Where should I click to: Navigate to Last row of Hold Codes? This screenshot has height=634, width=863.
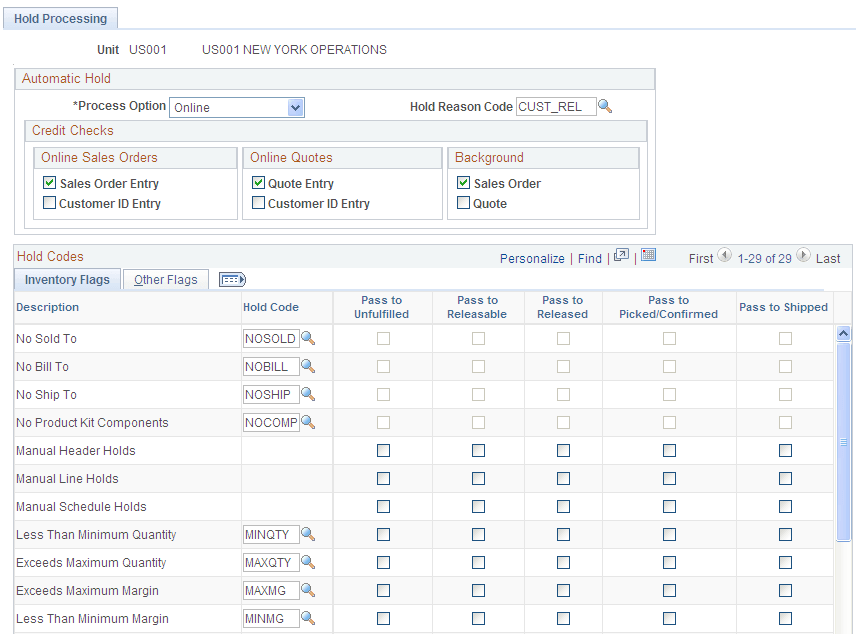coord(830,257)
